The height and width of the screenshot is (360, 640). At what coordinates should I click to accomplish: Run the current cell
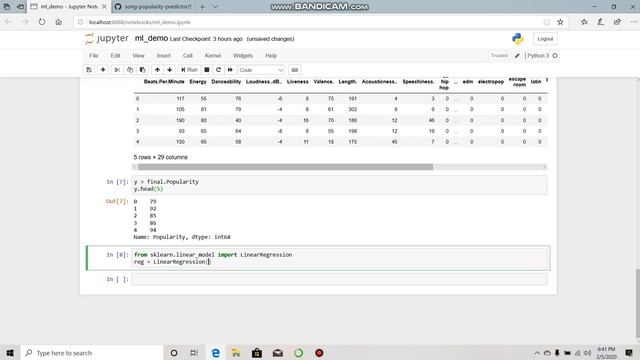tap(189, 70)
